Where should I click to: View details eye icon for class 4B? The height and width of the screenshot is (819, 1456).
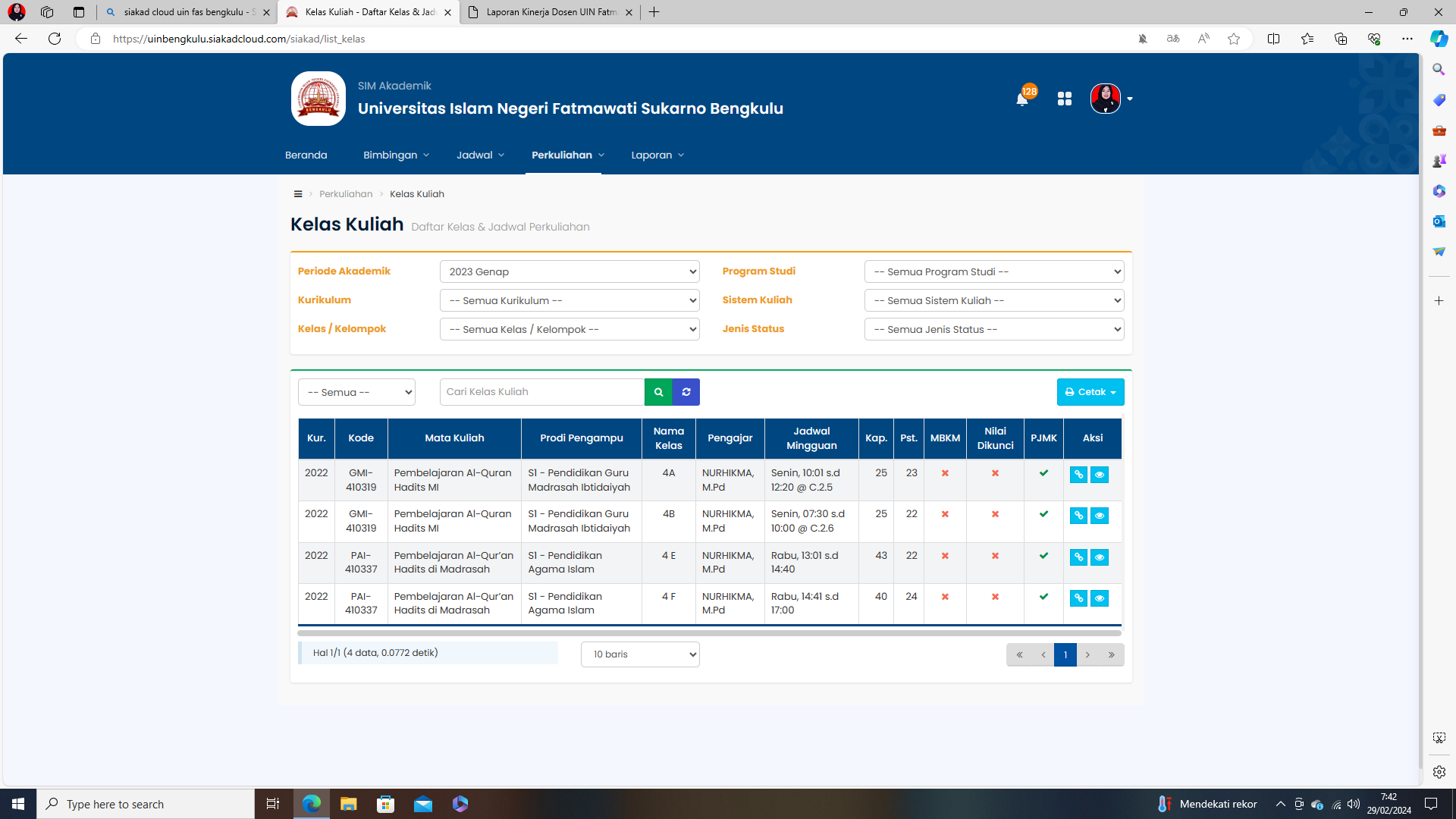(x=1099, y=516)
